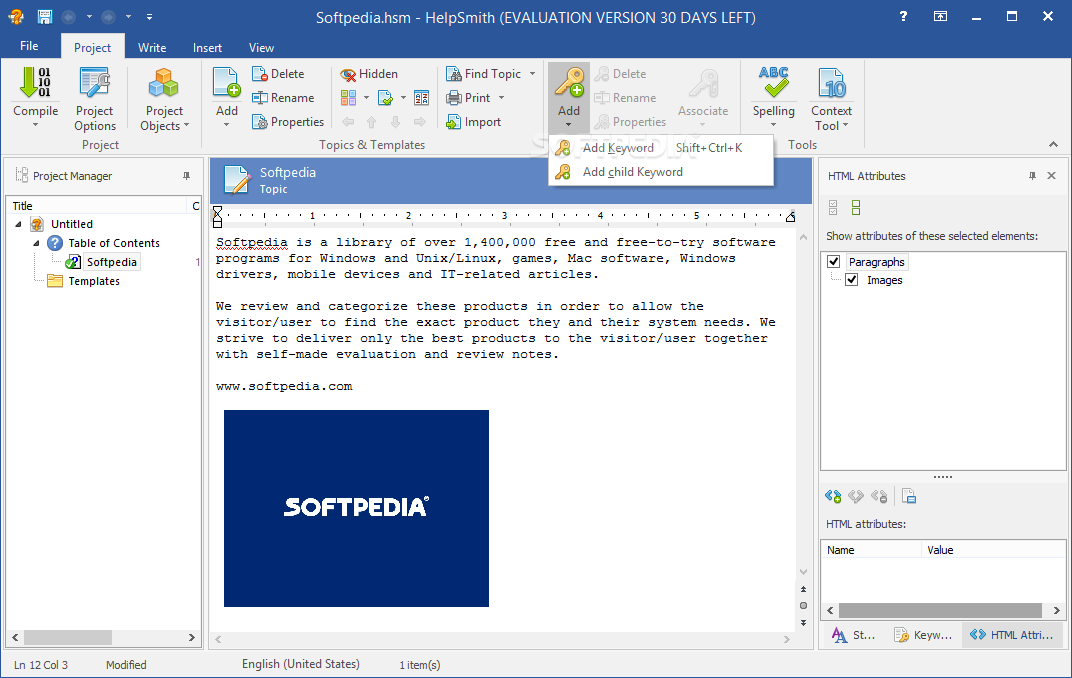
Task: Expand the Compile dropdown arrow
Action: tap(35, 124)
